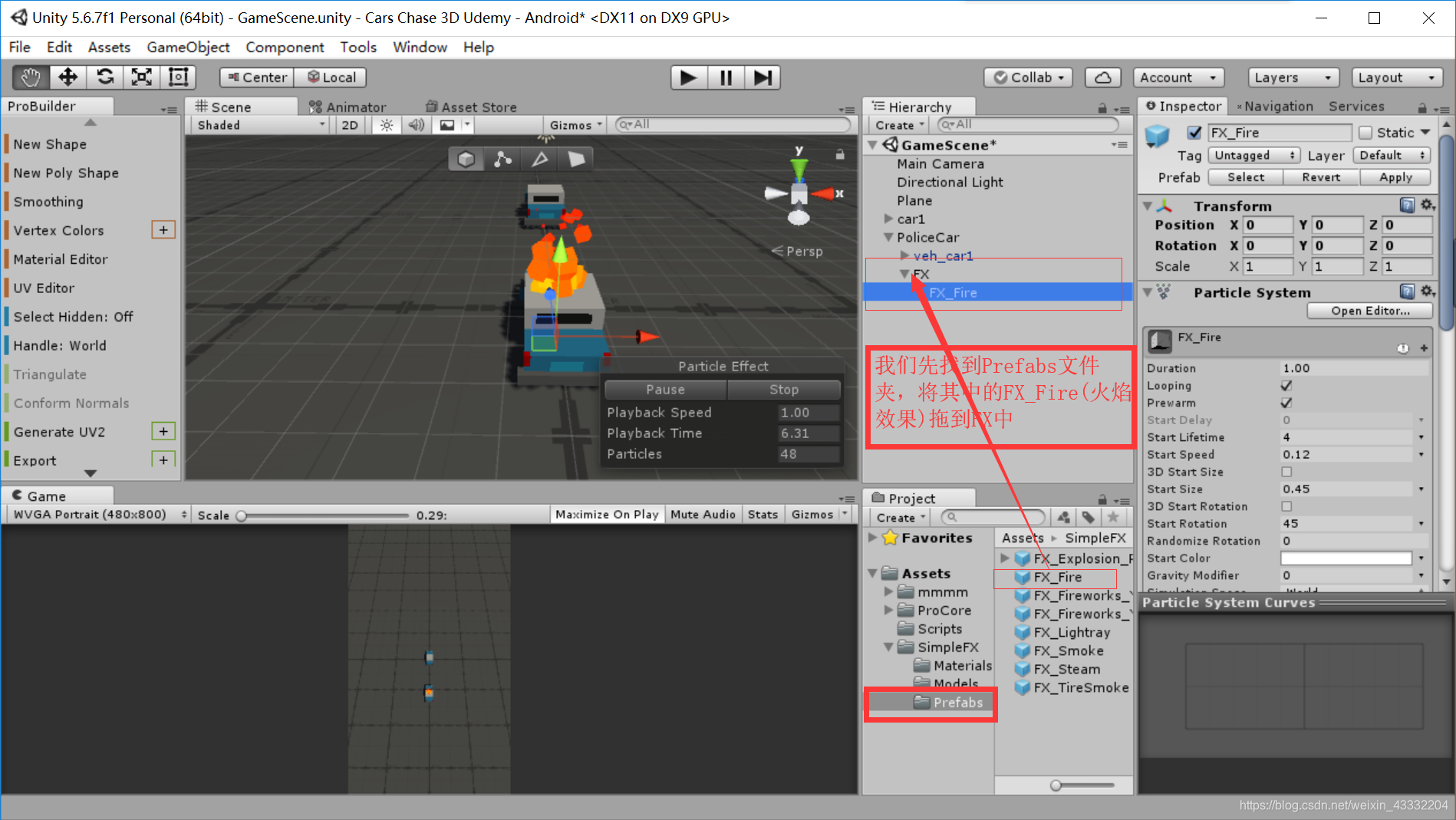Open Start Color swatch

[x=1346, y=558]
